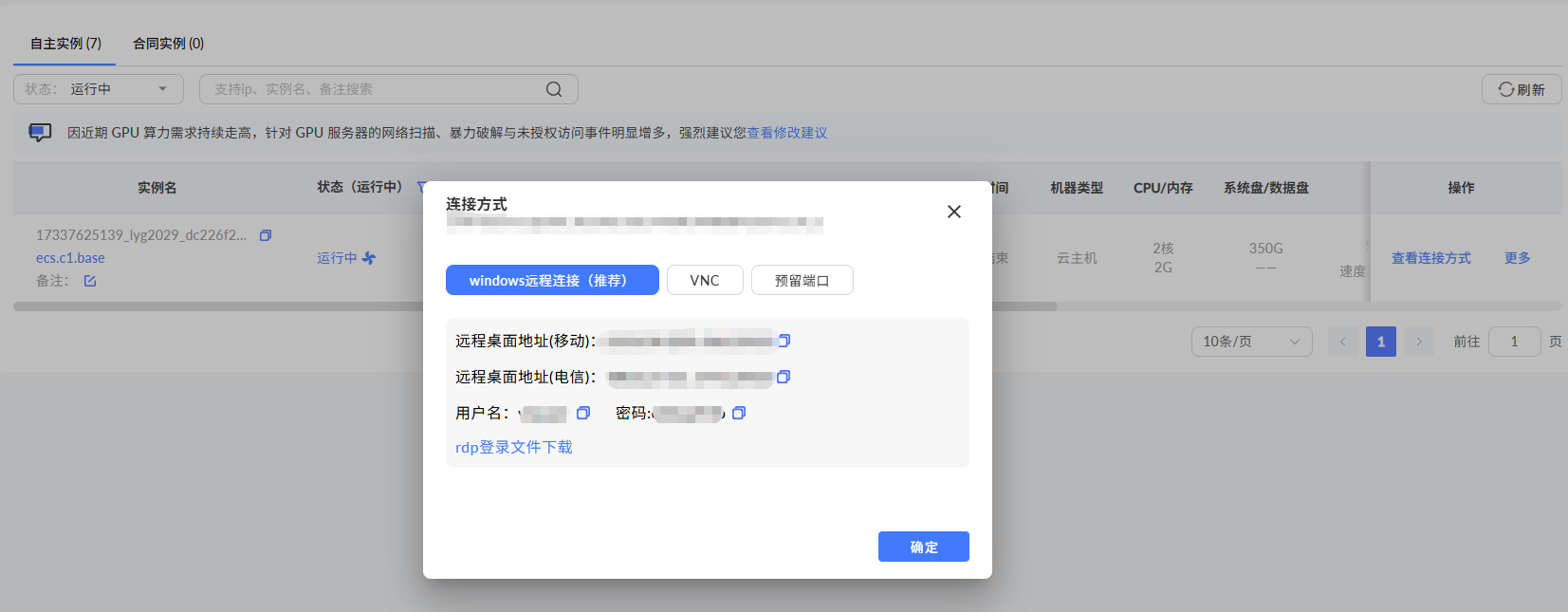Click the notice message icon

(40, 133)
